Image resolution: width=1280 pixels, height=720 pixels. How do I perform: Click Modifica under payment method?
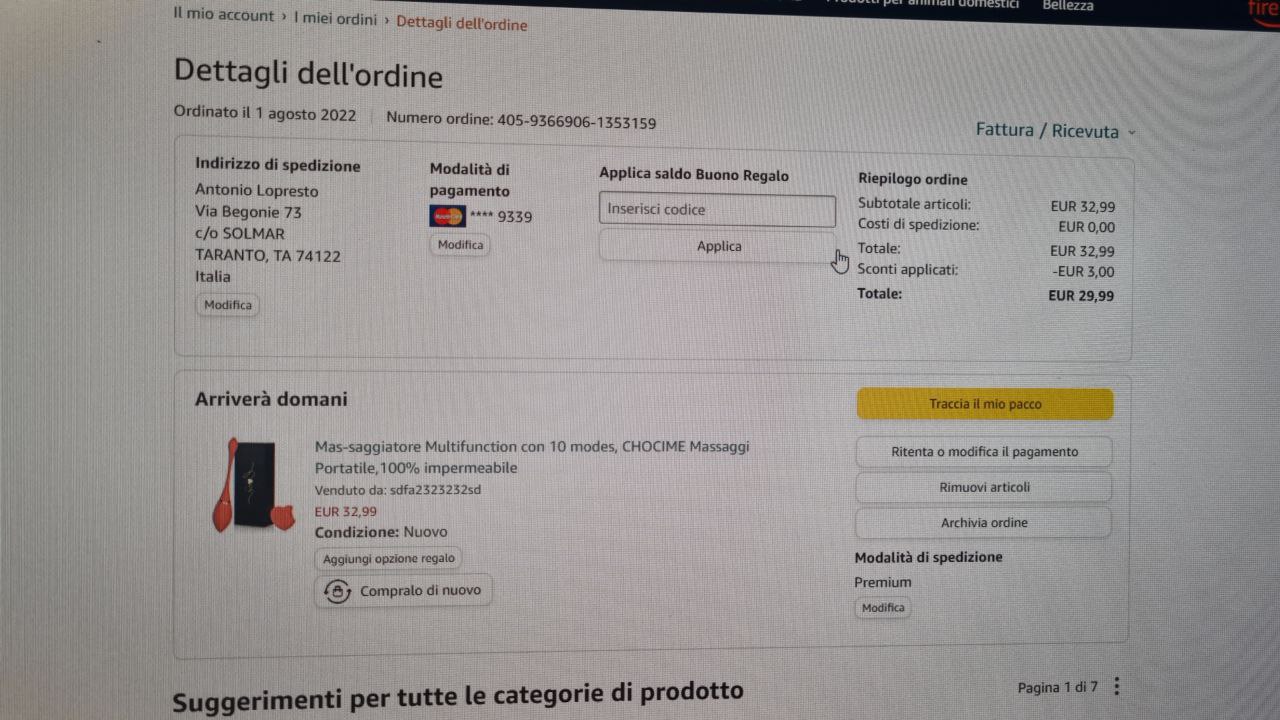coord(460,245)
